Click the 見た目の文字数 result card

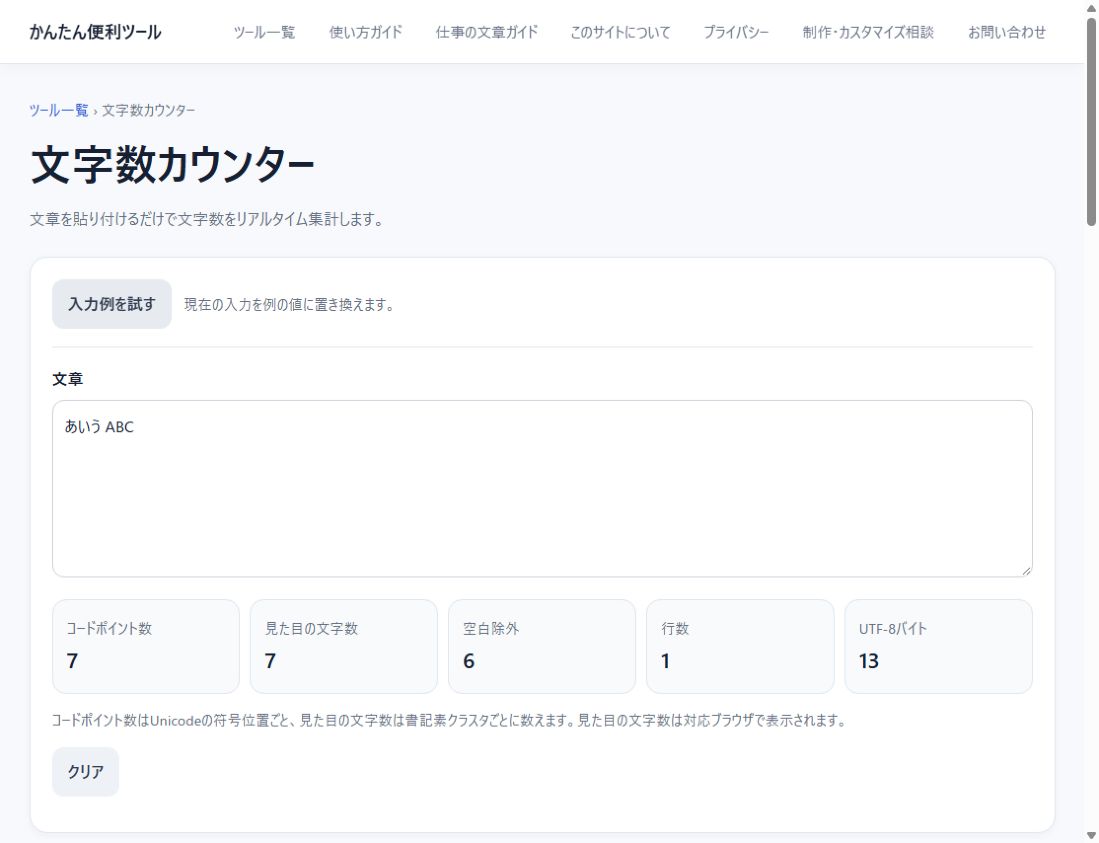(344, 646)
